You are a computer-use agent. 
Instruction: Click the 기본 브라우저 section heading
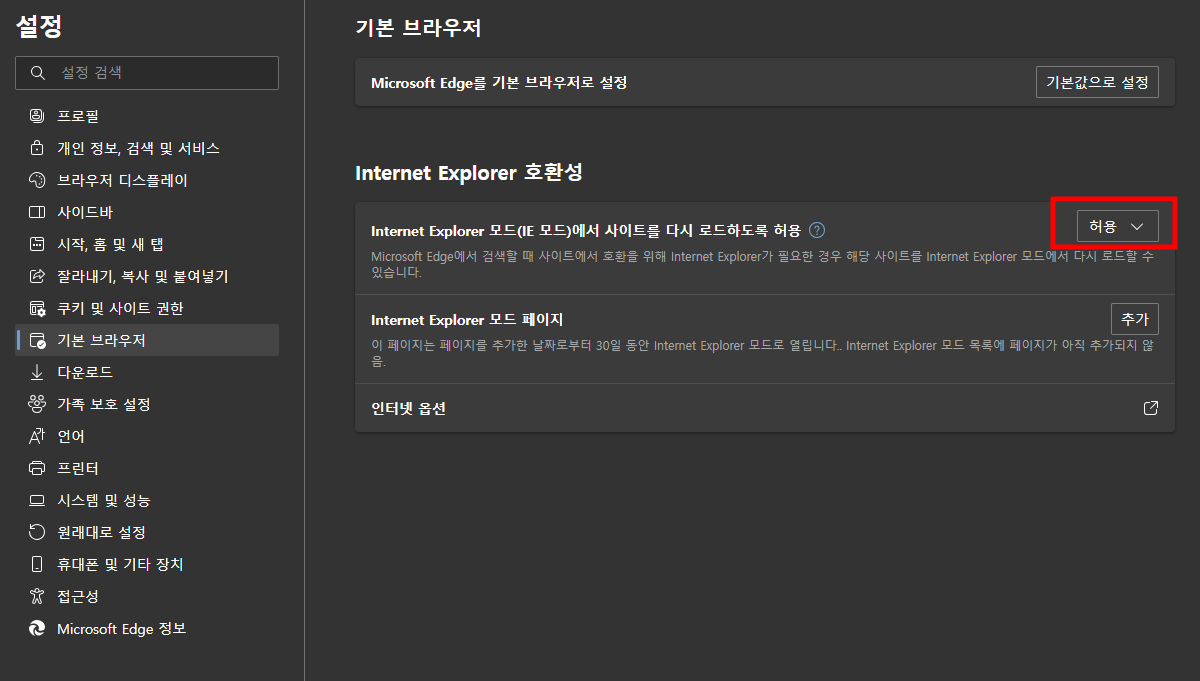(x=418, y=28)
